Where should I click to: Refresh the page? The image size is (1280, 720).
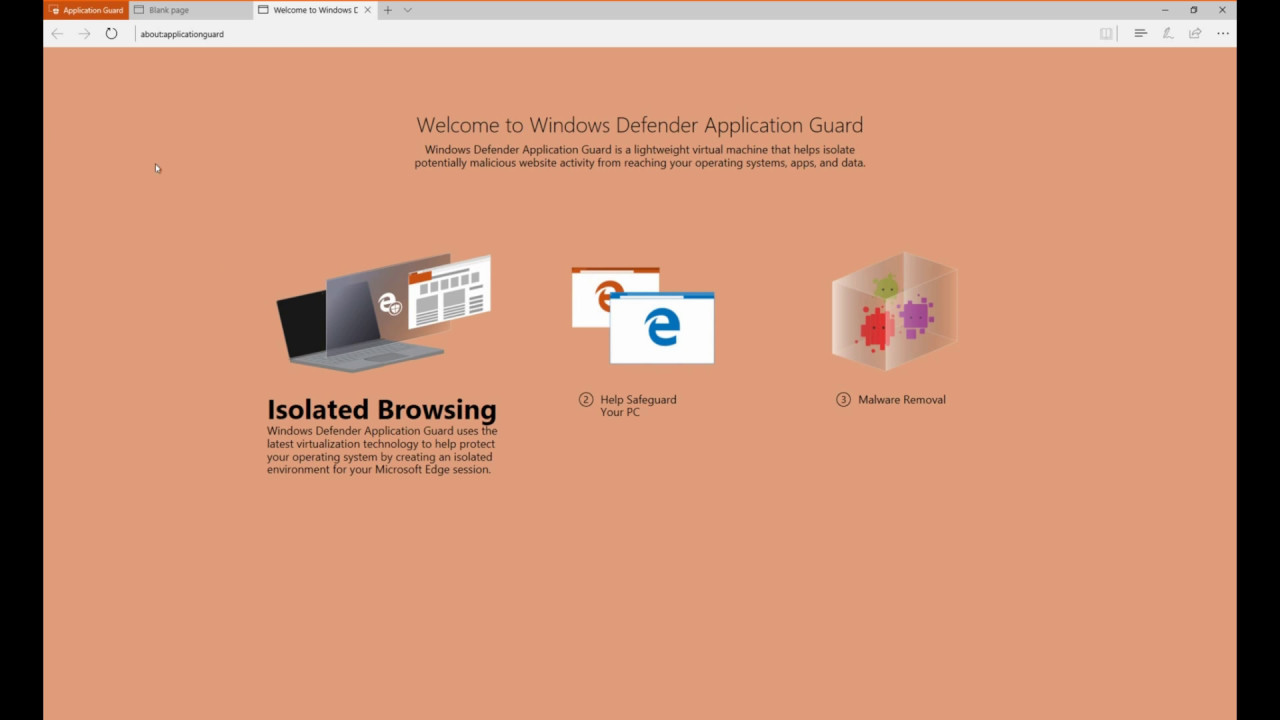(111, 33)
